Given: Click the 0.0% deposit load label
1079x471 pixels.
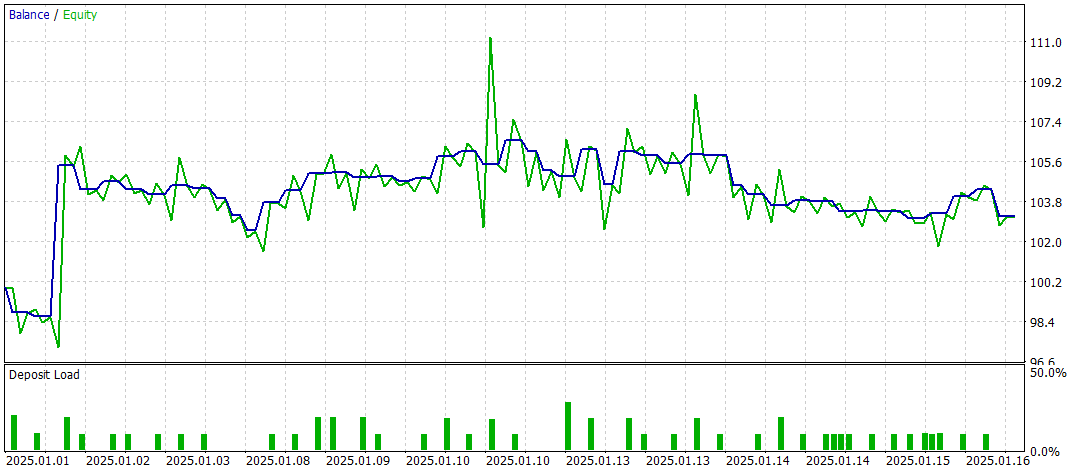Looking at the screenshot, I should (1046, 452).
